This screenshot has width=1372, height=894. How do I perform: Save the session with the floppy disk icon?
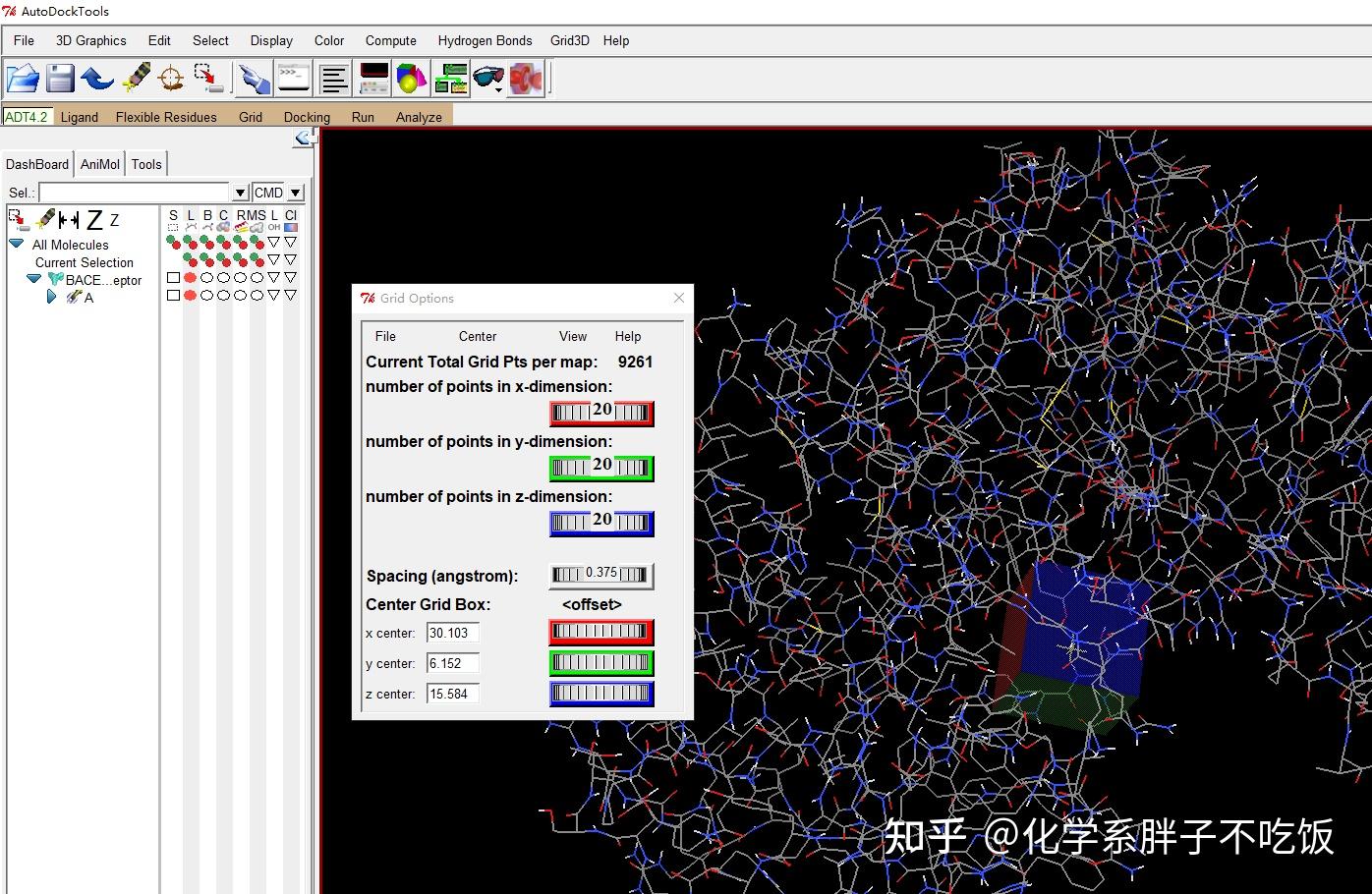(x=60, y=78)
